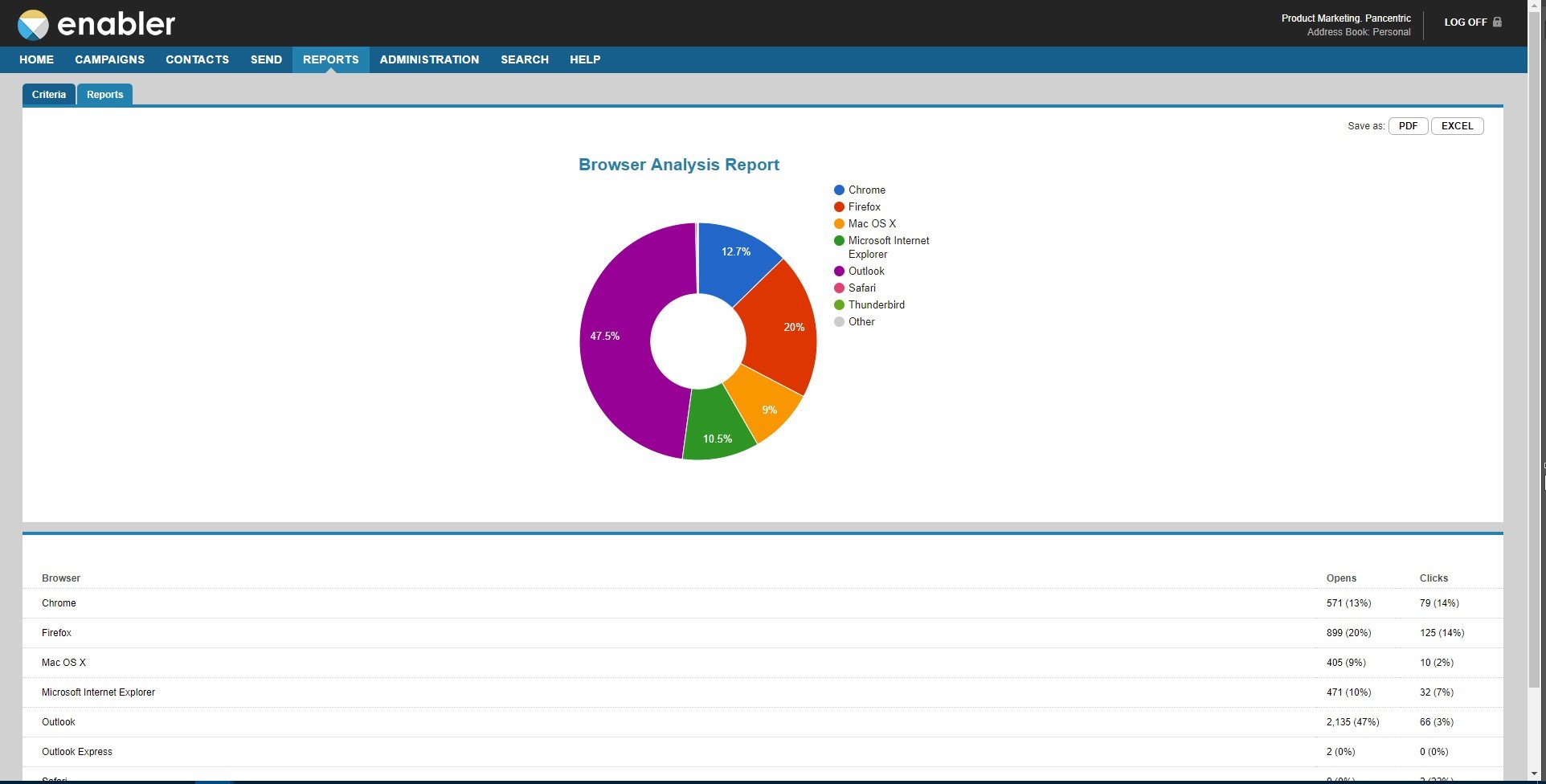Save report as PDF
Viewport: 1546px width, 784px height.
[1408, 126]
